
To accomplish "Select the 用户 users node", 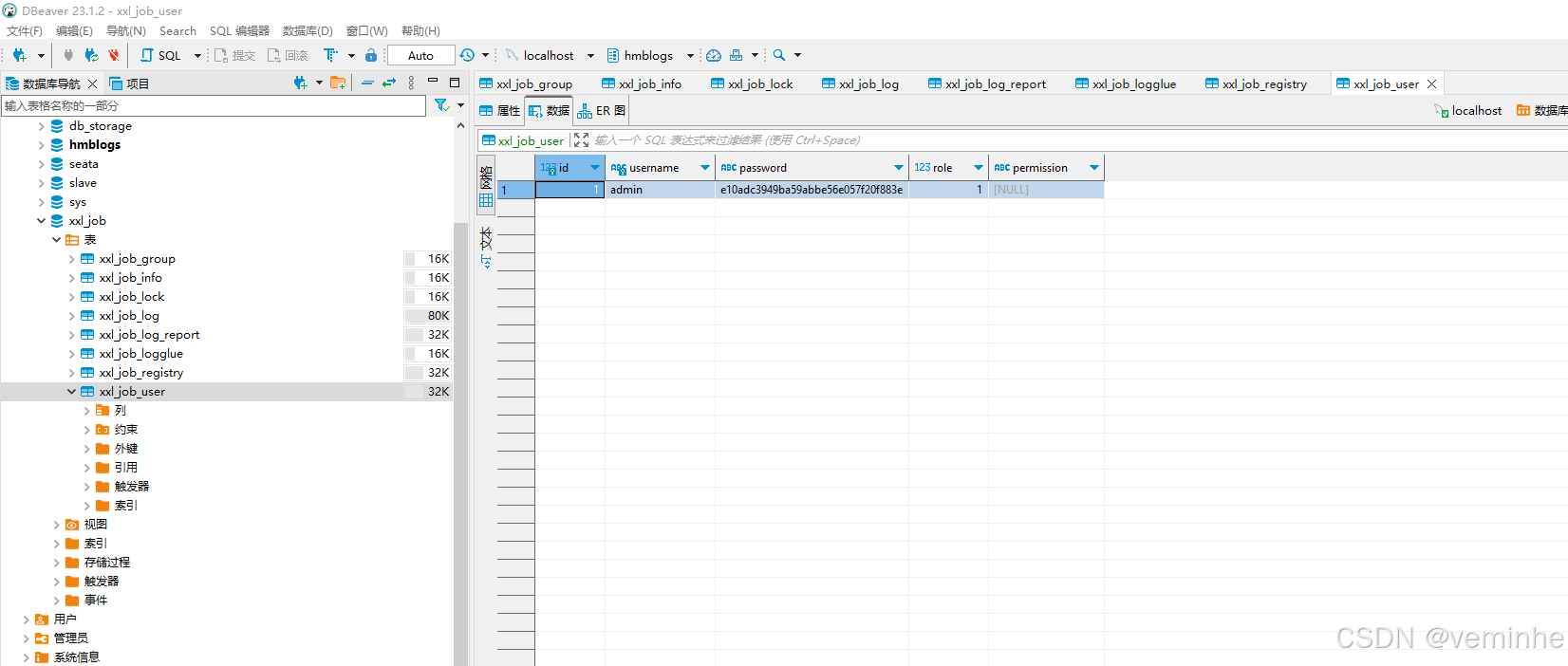I will [x=65, y=620].
